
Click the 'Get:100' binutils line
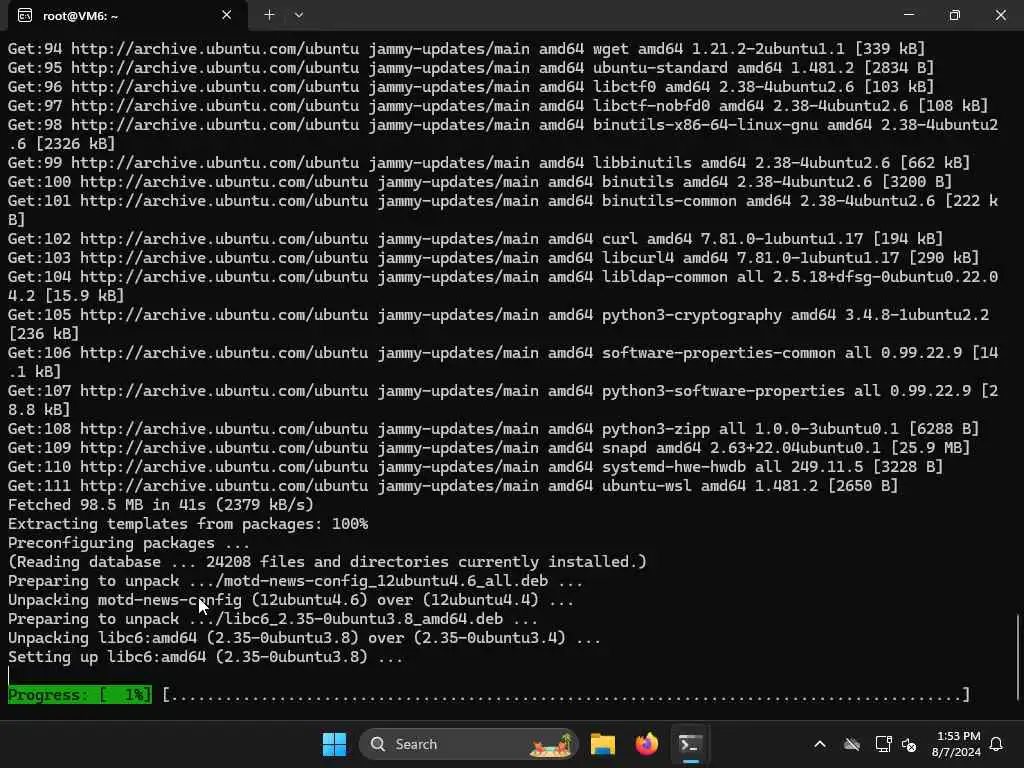click(480, 182)
